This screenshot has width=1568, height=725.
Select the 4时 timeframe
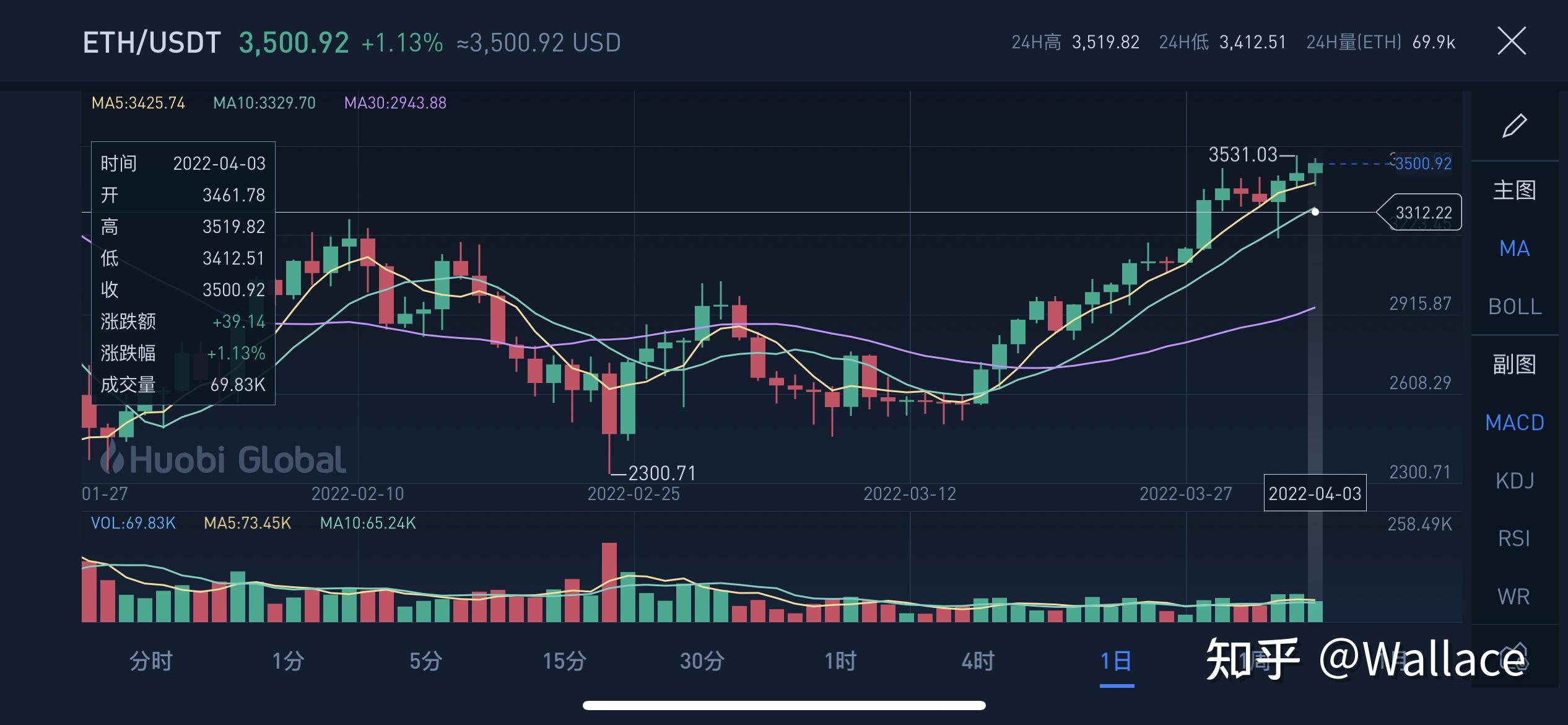tap(978, 661)
